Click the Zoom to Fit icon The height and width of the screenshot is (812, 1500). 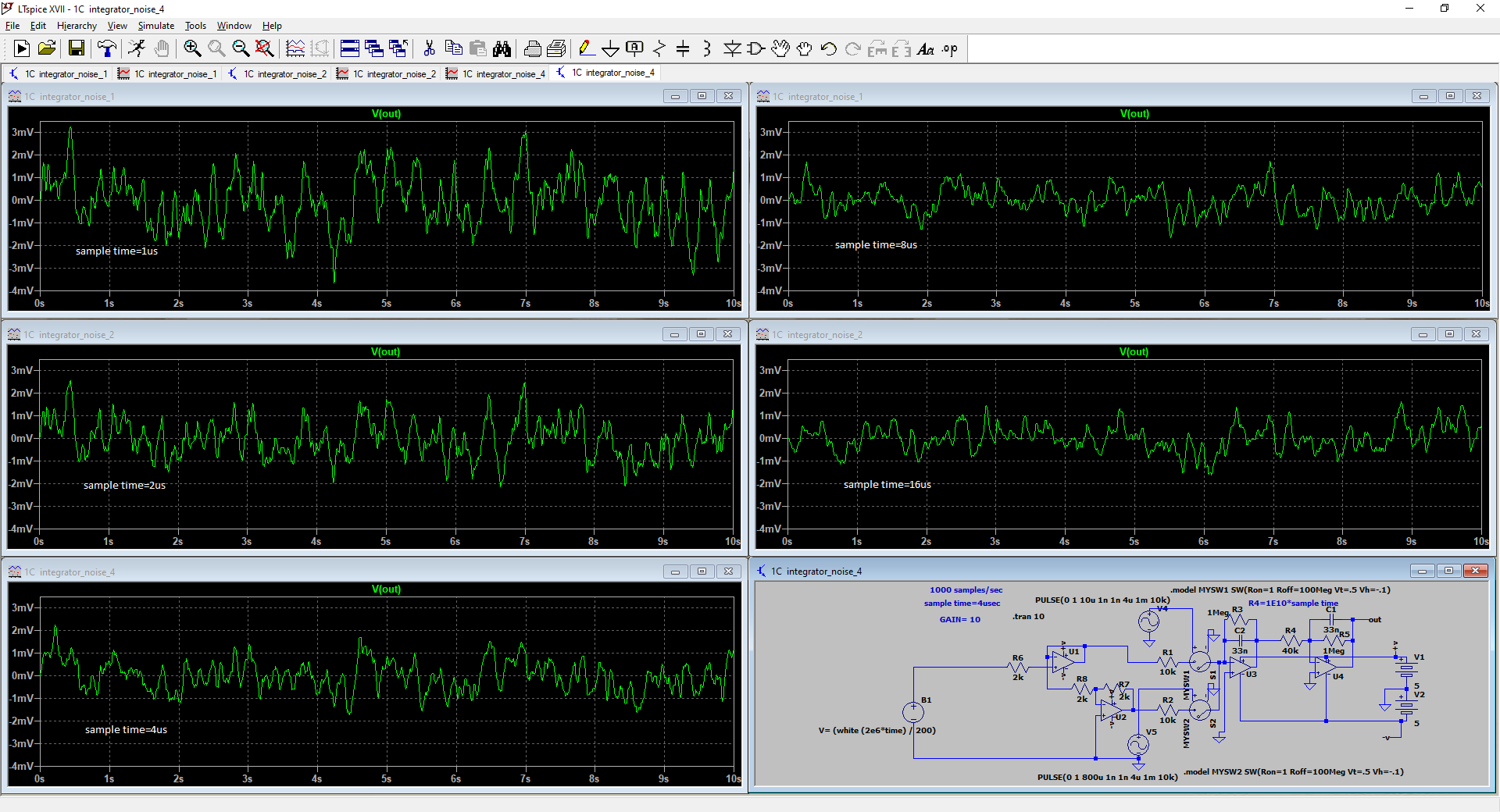tap(265, 49)
